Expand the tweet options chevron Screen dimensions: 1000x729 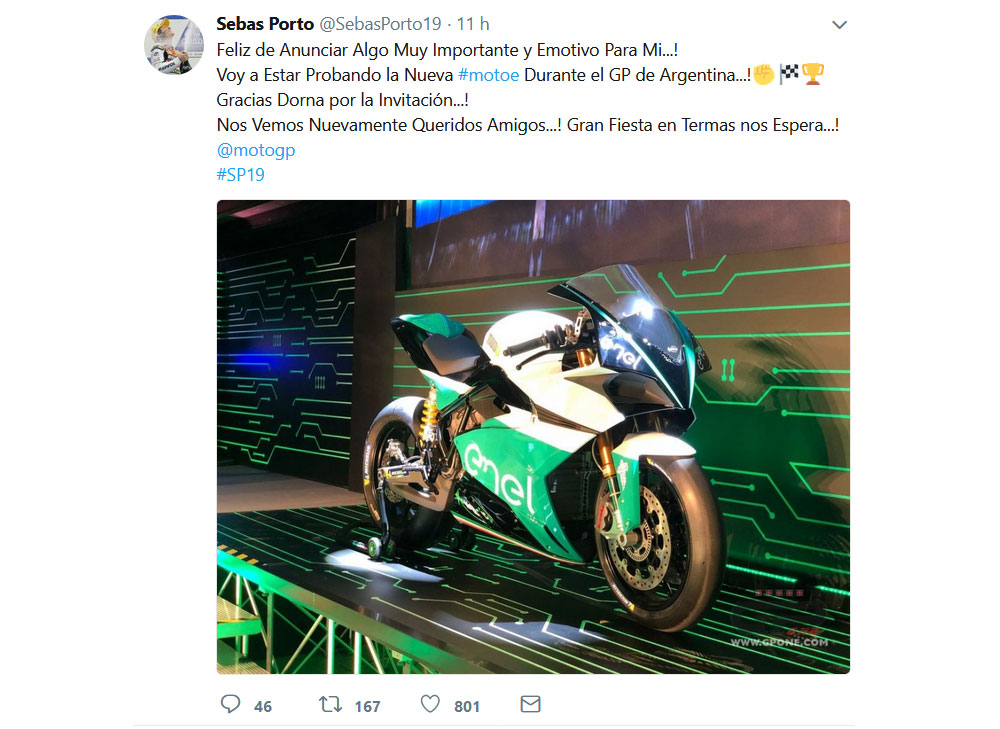point(840,24)
